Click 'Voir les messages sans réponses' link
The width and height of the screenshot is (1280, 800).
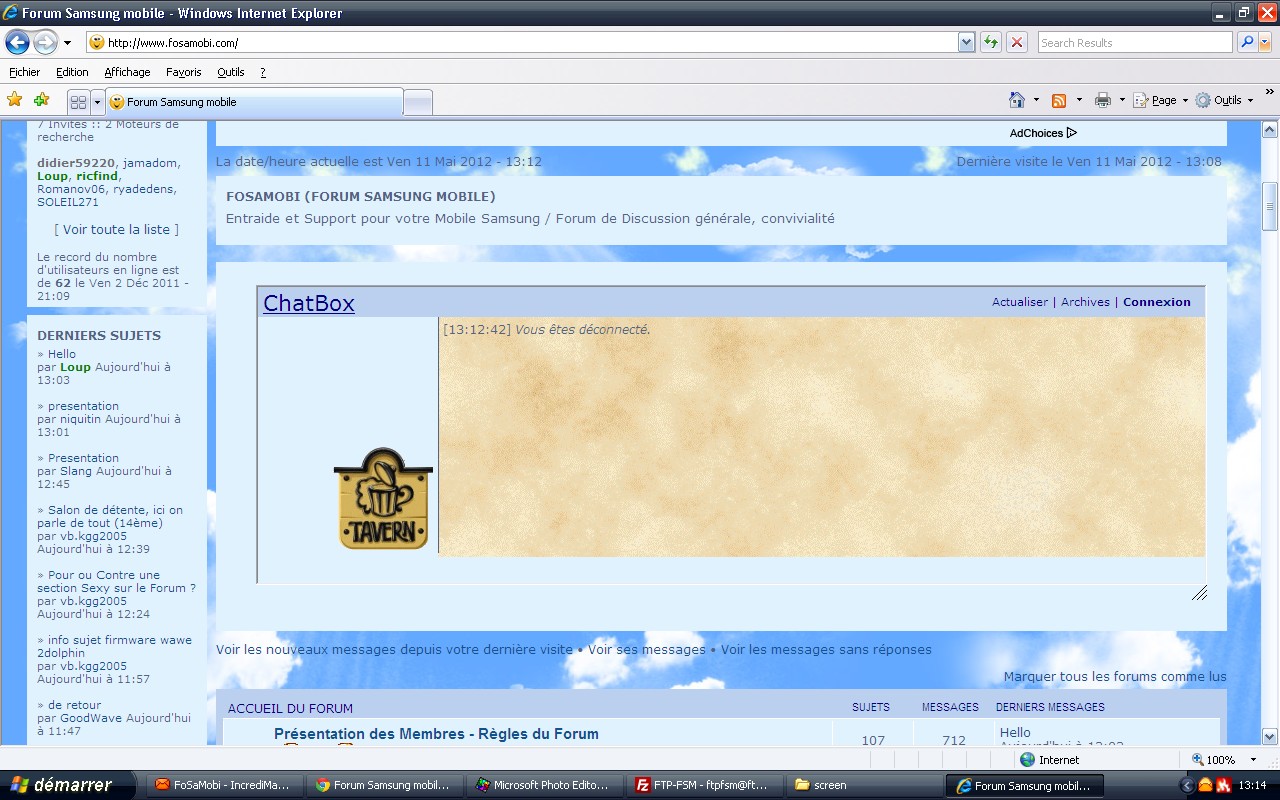pos(826,649)
